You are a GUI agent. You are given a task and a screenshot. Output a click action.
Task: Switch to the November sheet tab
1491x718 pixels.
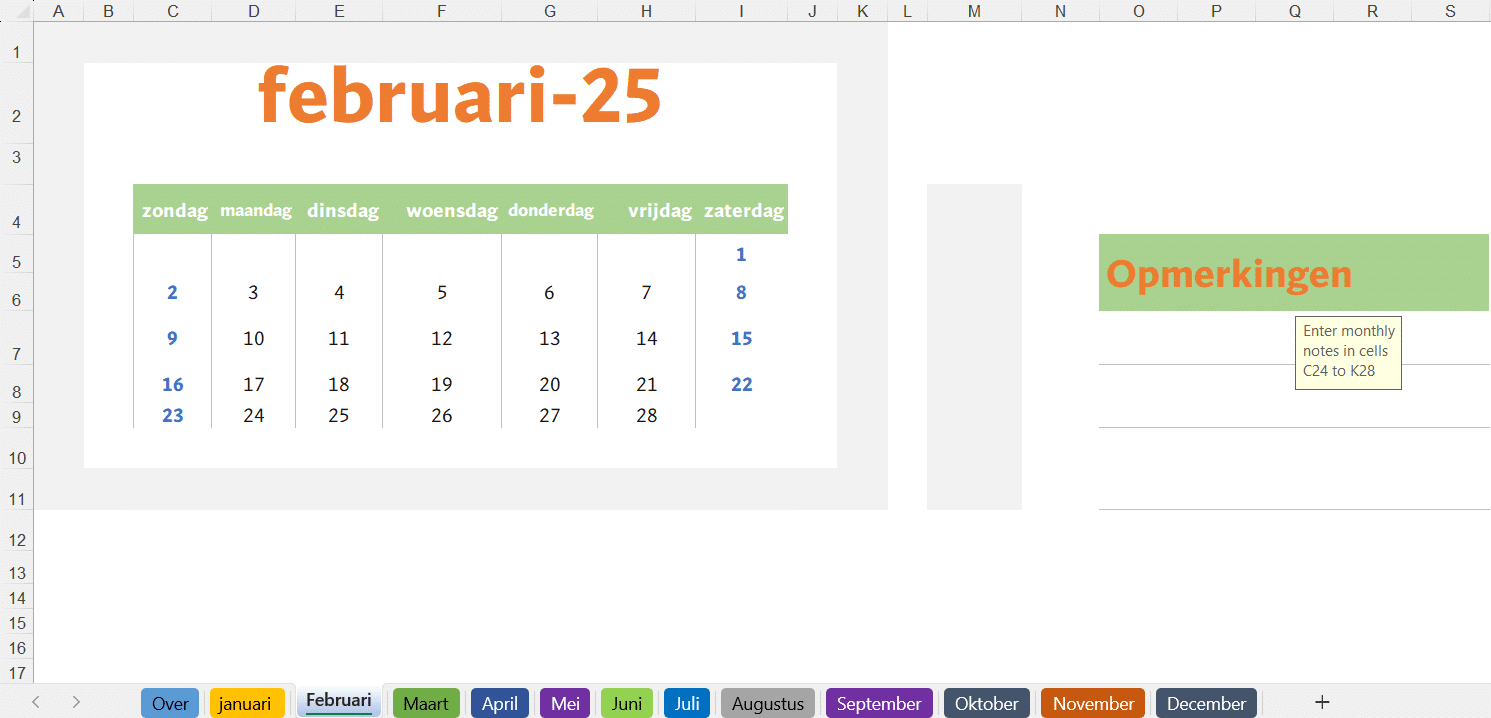click(x=1092, y=703)
